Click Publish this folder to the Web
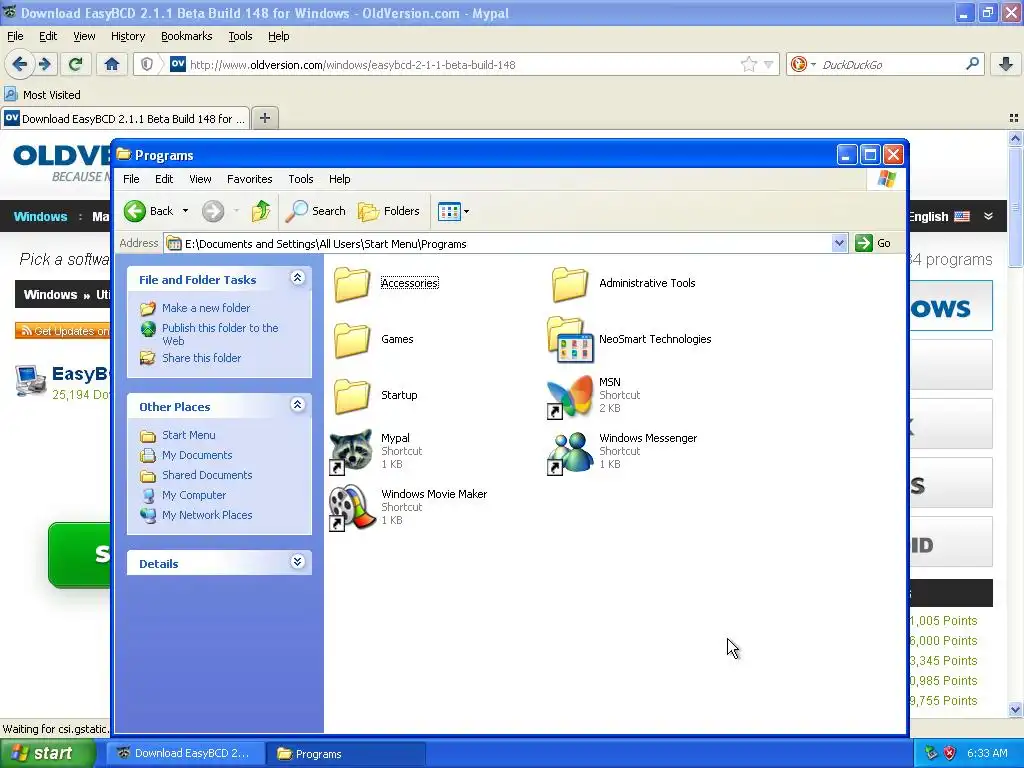 point(220,334)
